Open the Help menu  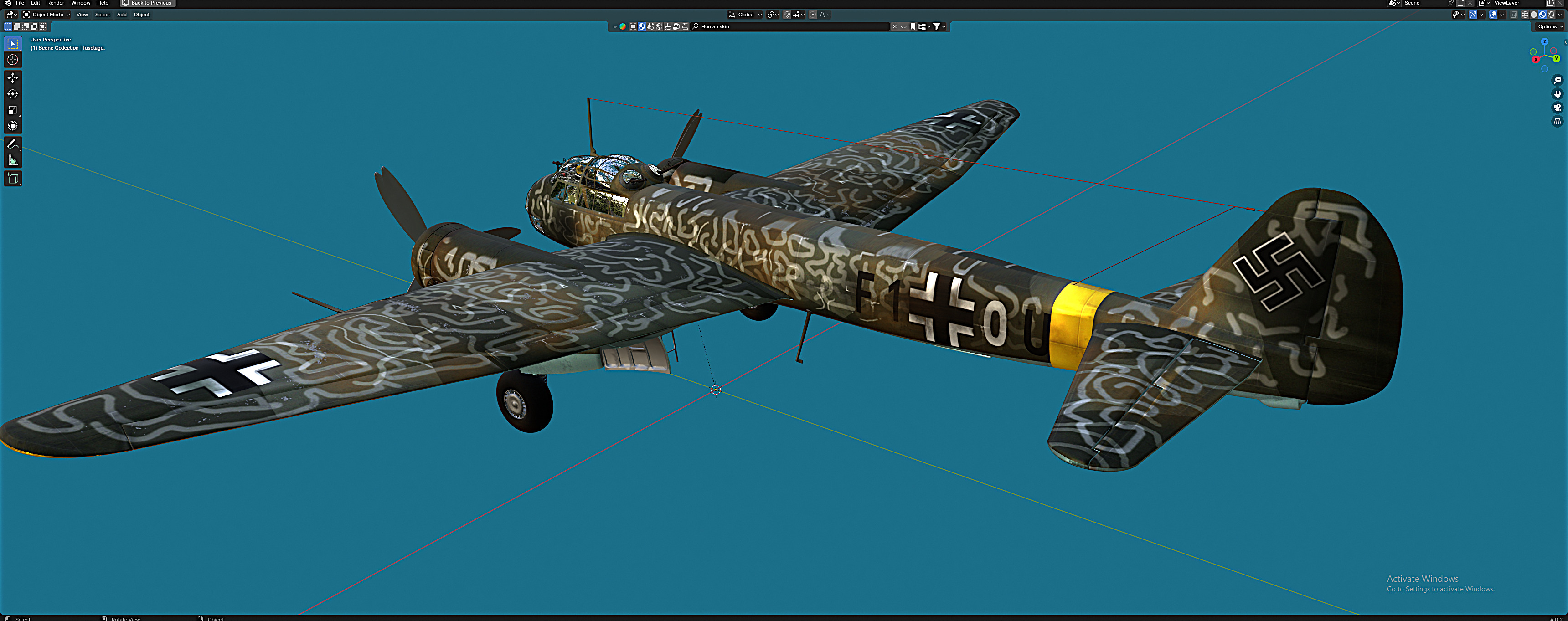[x=103, y=3]
